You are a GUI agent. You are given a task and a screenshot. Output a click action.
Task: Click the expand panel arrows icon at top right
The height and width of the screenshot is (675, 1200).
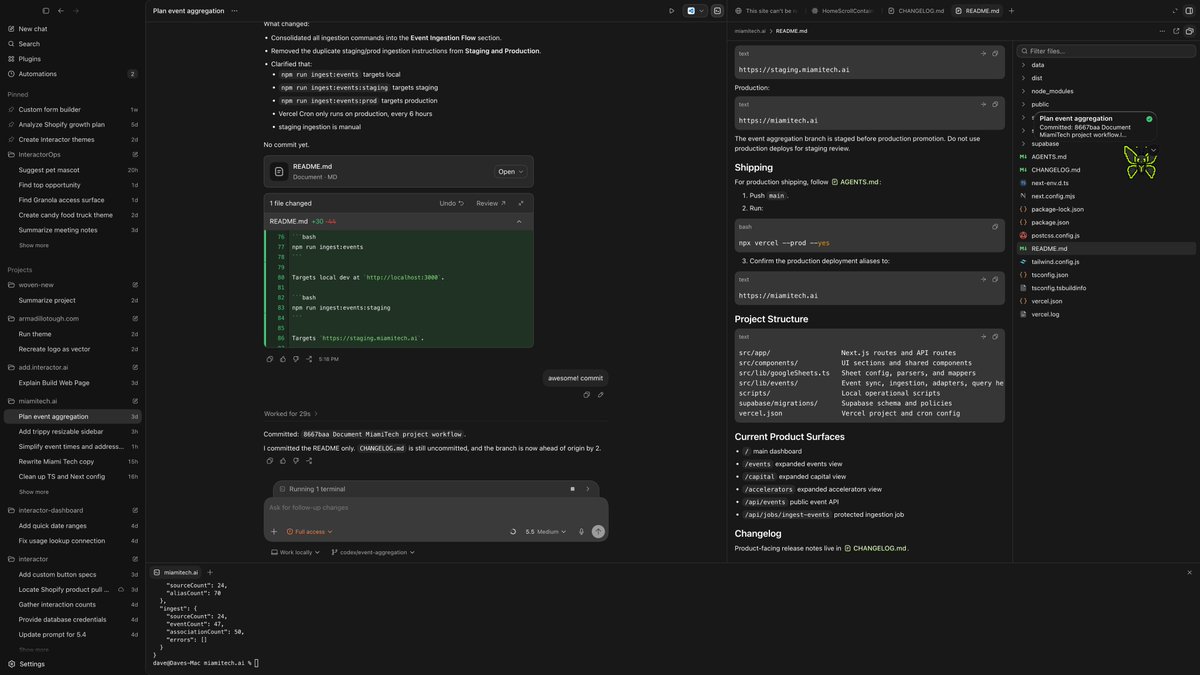tap(1174, 11)
